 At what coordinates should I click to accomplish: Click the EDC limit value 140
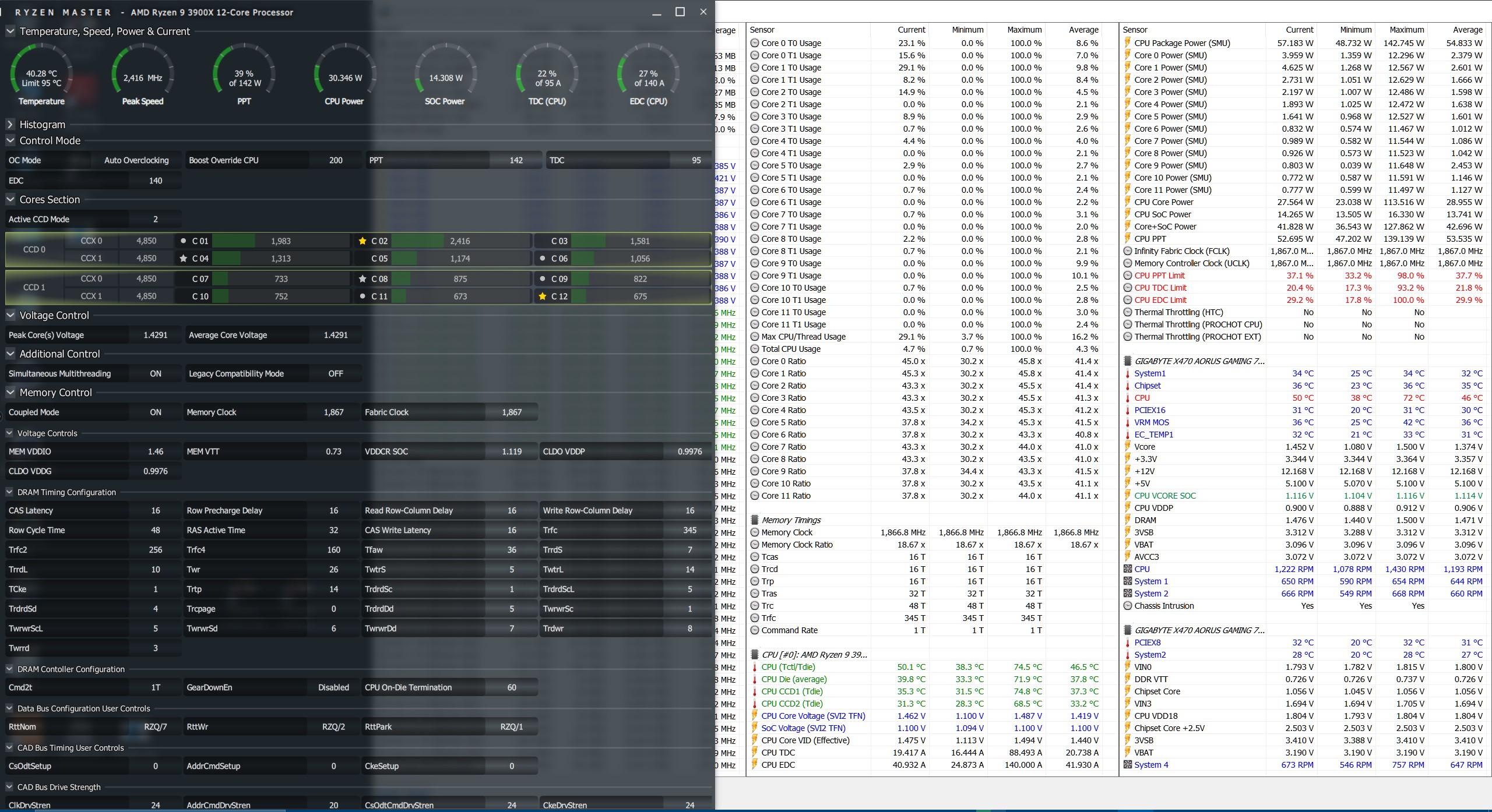tap(156, 181)
